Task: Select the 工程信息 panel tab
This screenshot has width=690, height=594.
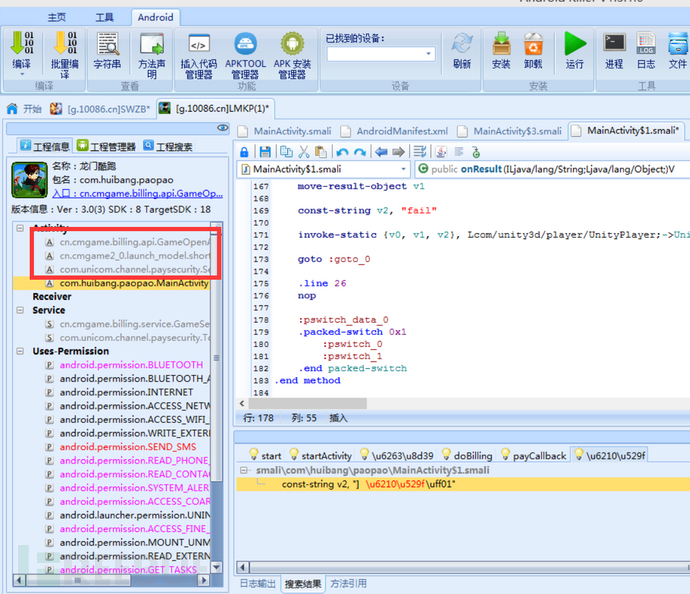Action: pos(44,146)
